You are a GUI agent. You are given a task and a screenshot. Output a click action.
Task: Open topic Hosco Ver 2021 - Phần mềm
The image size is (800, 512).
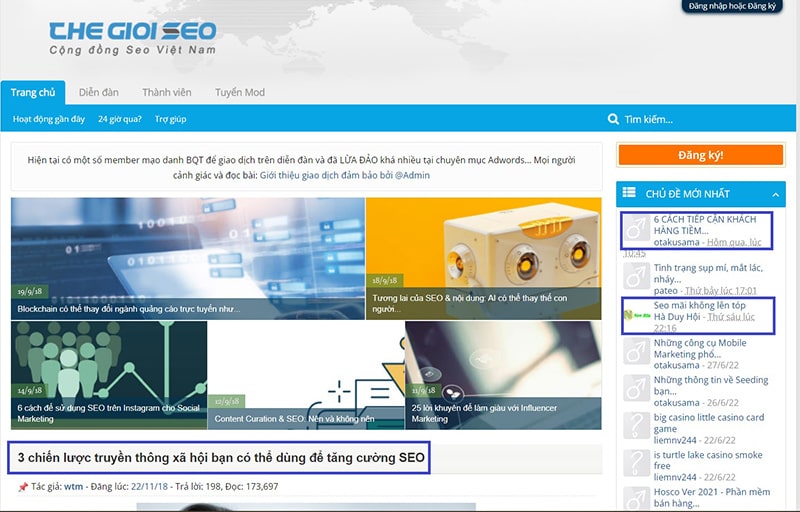tap(712, 497)
